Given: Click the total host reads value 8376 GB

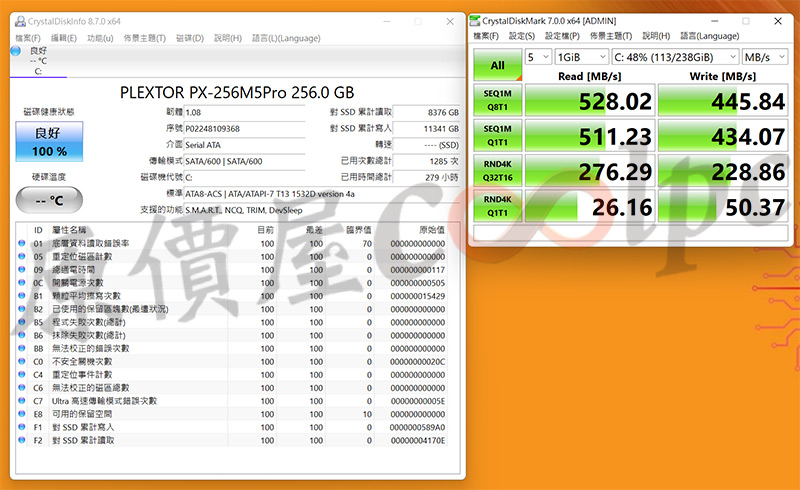Looking at the screenshot, I should tap(427, 112).
